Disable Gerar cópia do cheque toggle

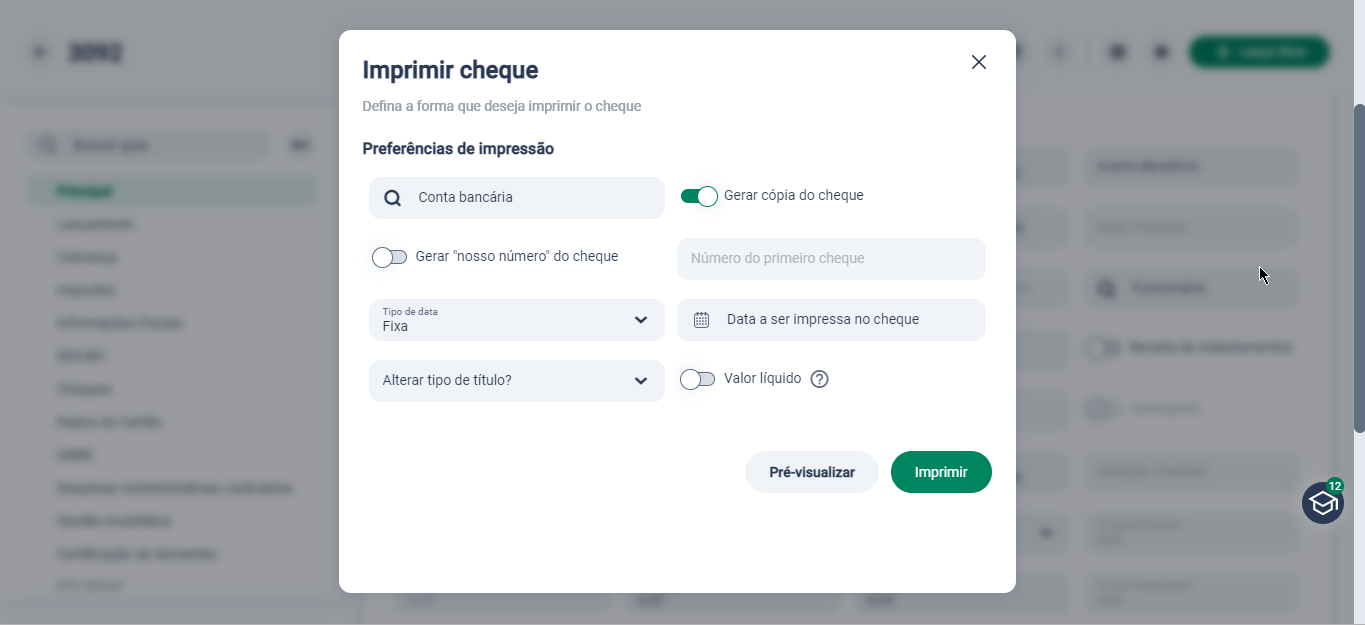(699, 196)
